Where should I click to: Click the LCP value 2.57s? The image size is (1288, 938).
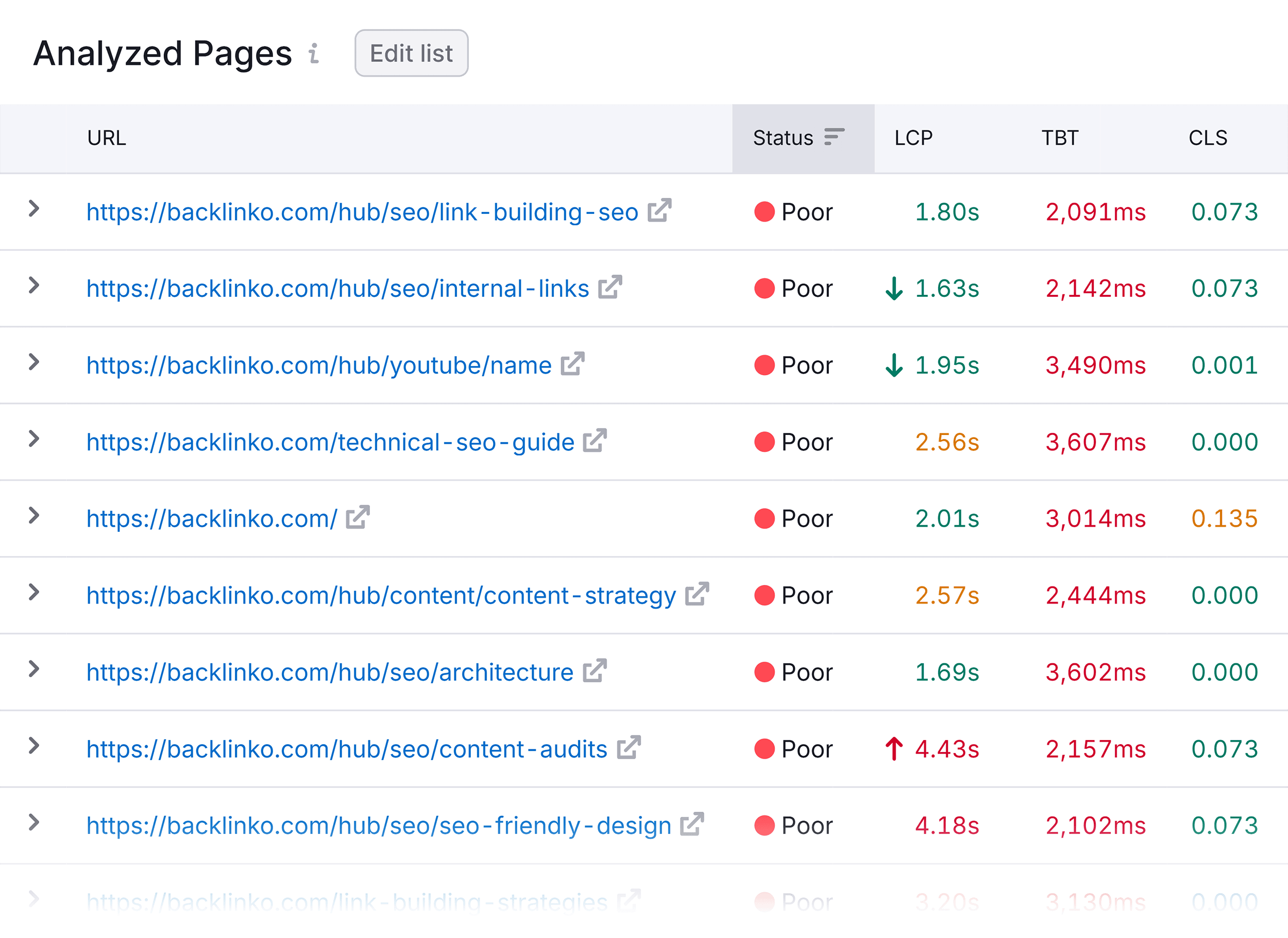(947, 595)
